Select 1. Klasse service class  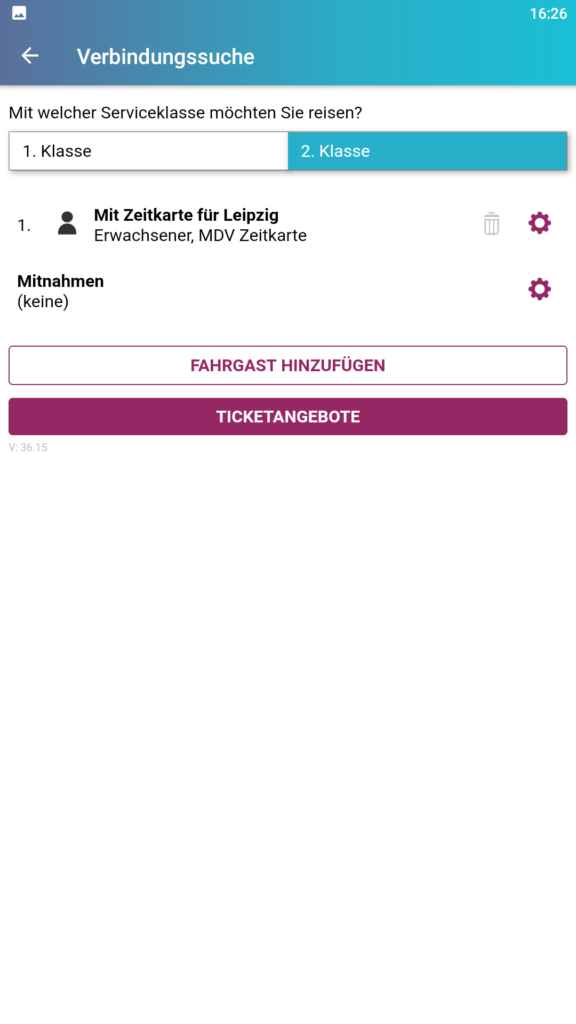click(x=148, y=151)
